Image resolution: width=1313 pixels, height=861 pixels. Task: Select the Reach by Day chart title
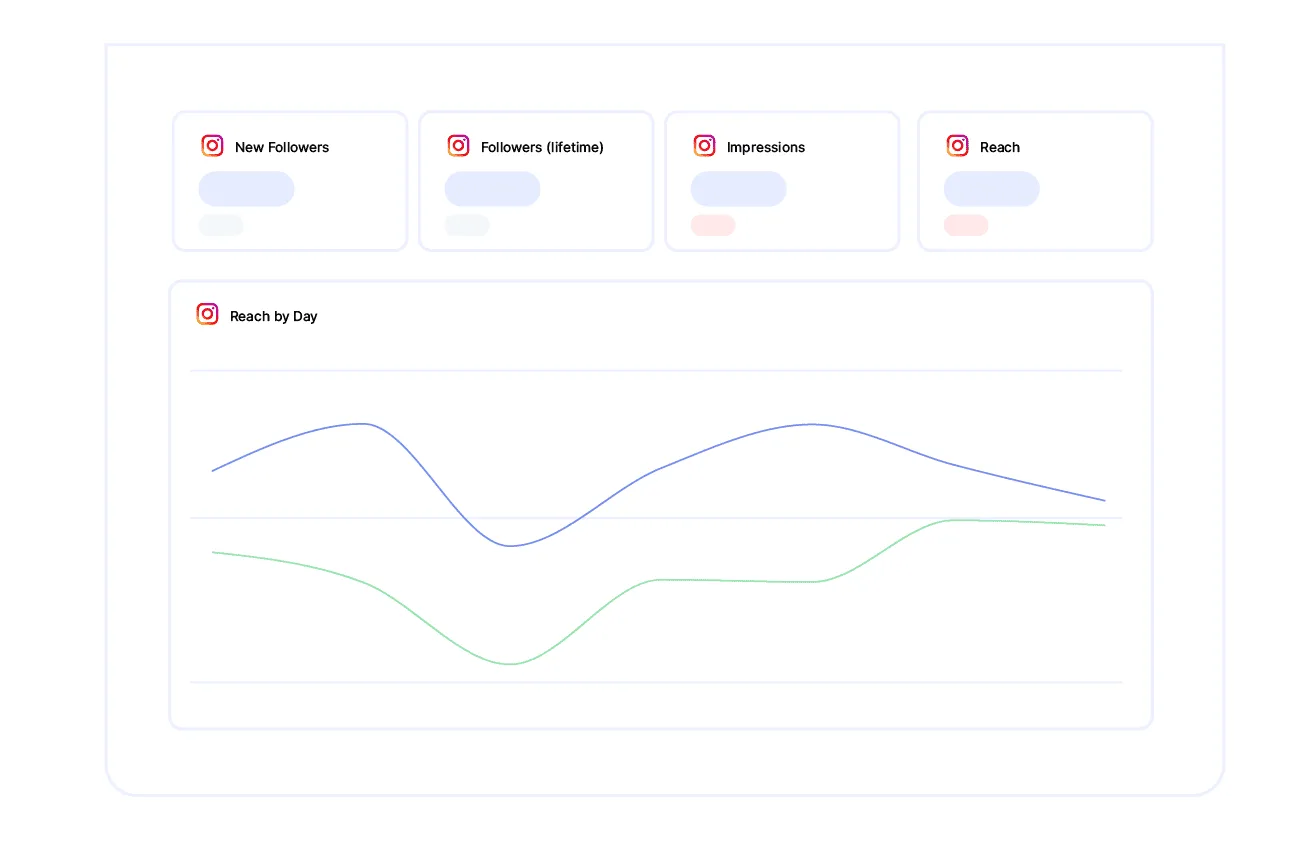point(273,316)
